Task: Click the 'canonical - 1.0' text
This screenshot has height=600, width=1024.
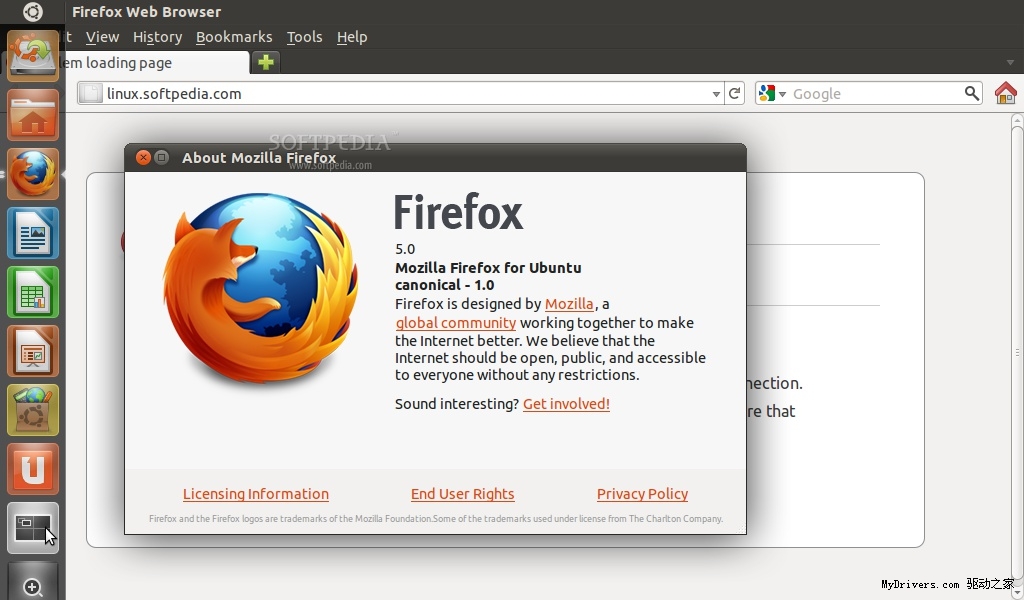Action: [444, 285]
